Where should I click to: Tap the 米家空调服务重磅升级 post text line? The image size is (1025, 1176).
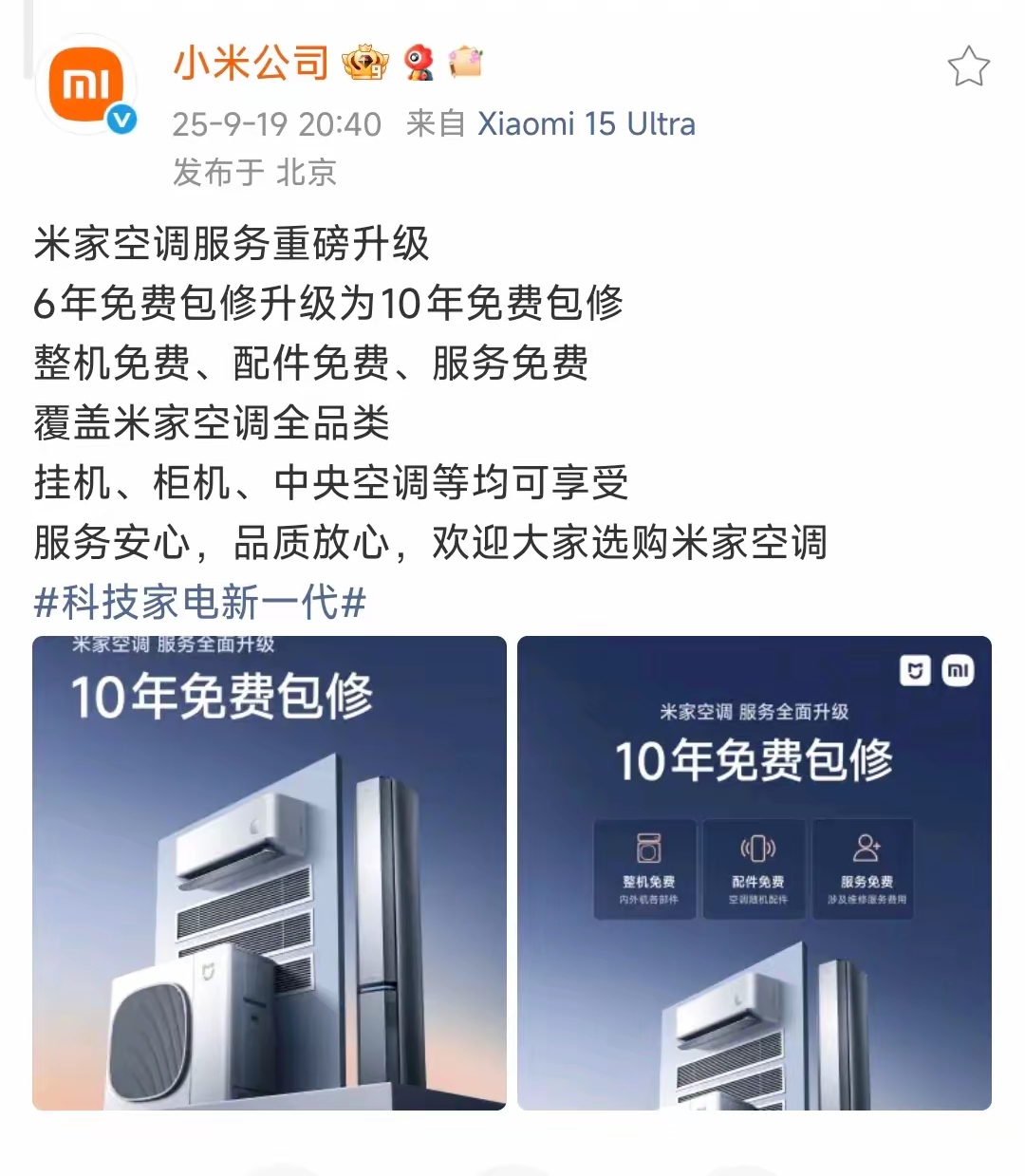pos(232,244)
